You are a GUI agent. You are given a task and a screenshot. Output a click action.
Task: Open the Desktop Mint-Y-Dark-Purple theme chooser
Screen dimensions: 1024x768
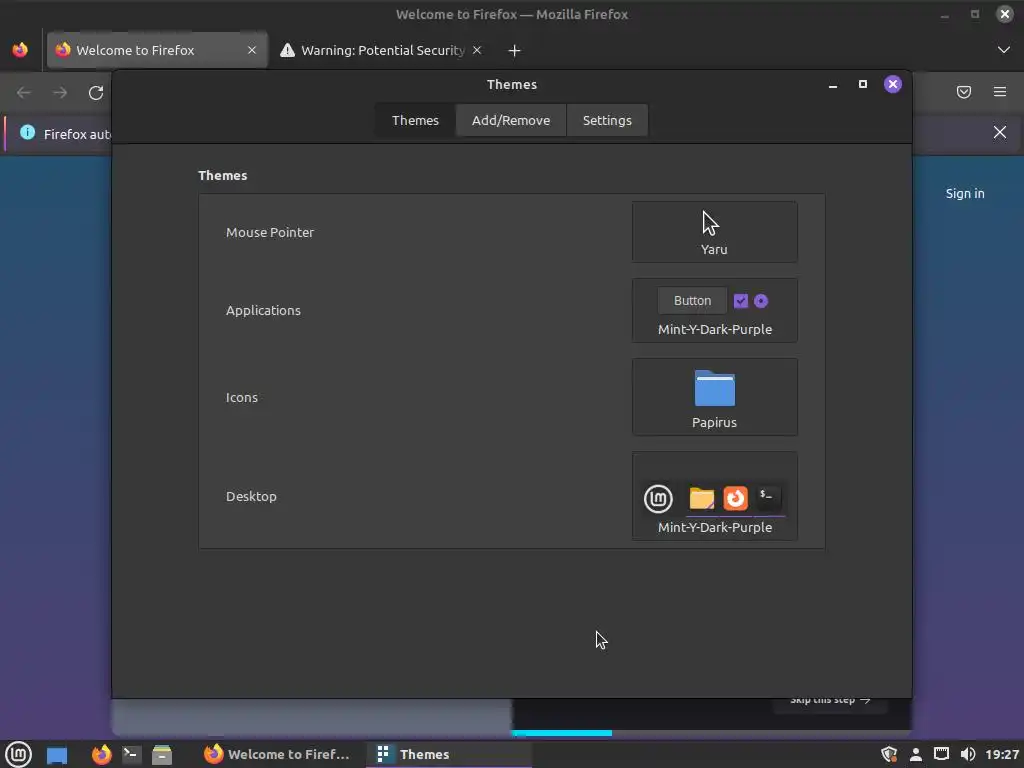pyautogui.click(x=714, y=496)
